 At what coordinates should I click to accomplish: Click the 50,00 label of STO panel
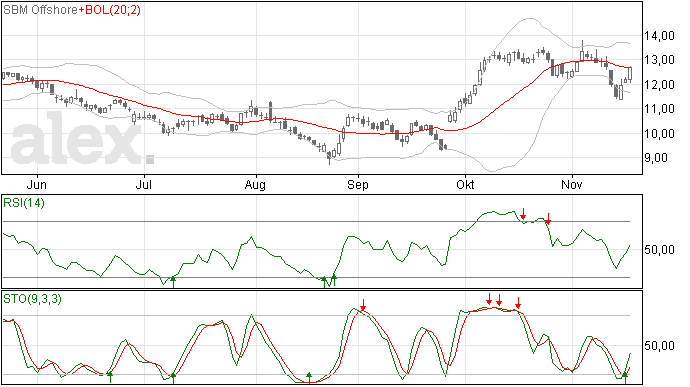(659, 346)
